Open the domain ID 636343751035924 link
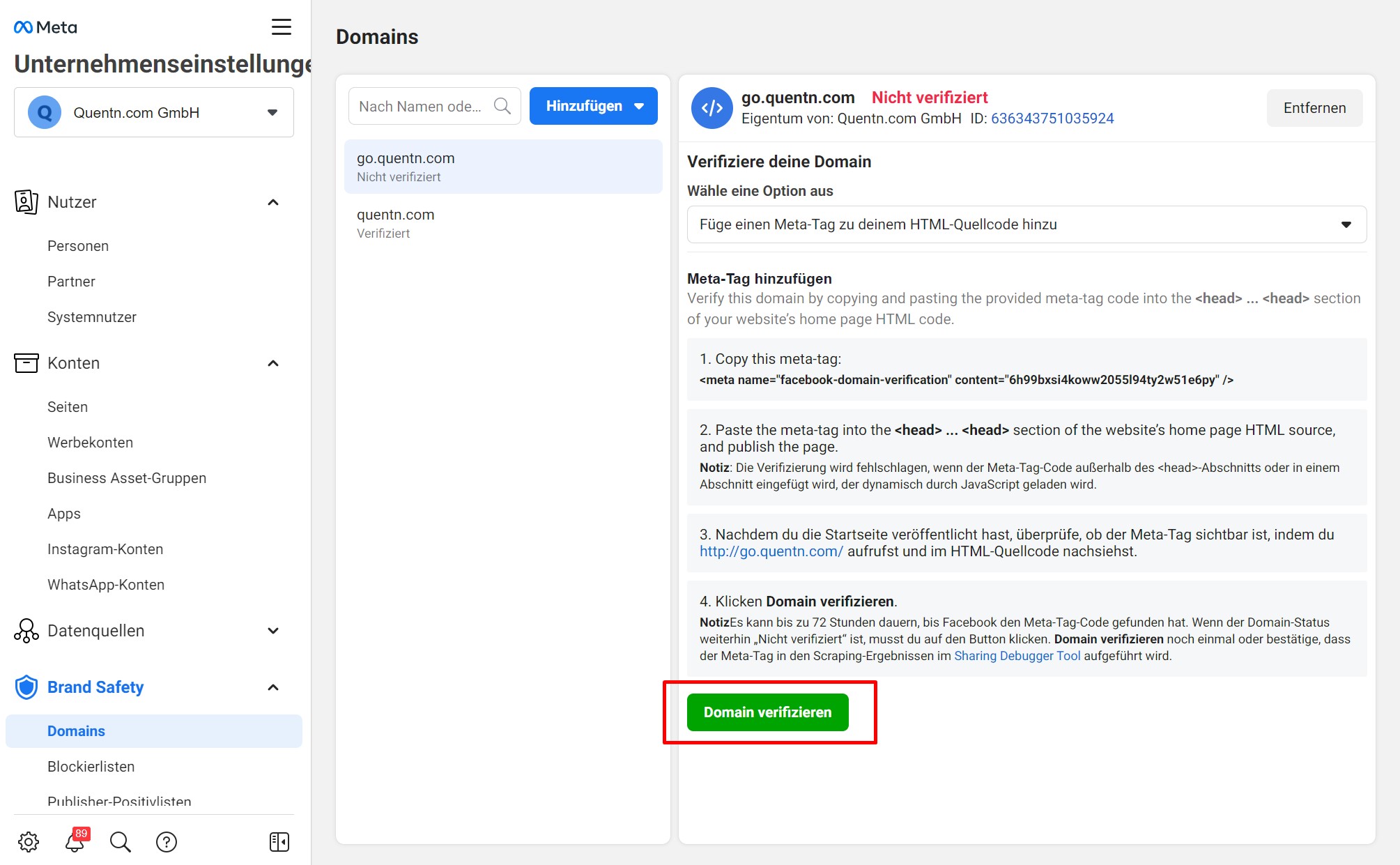1400x865 pixels. click(1052, 118)
